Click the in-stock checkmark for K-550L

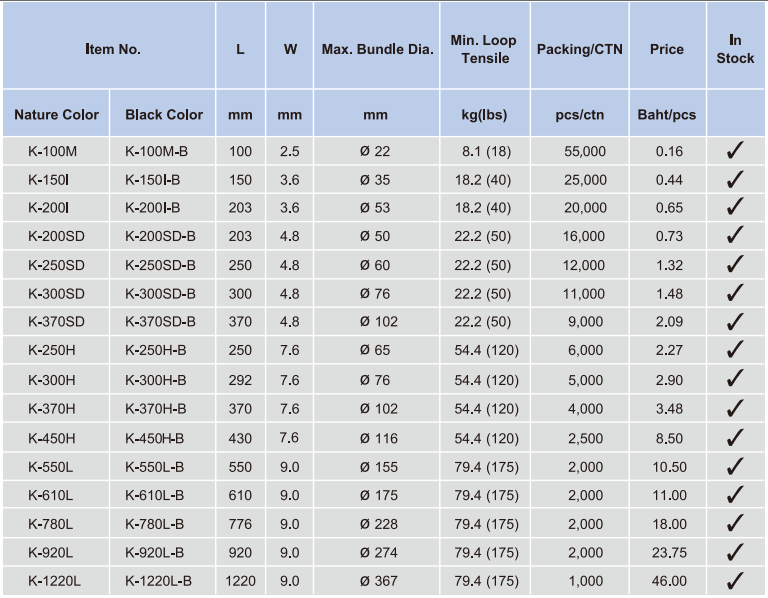(735, 466)
